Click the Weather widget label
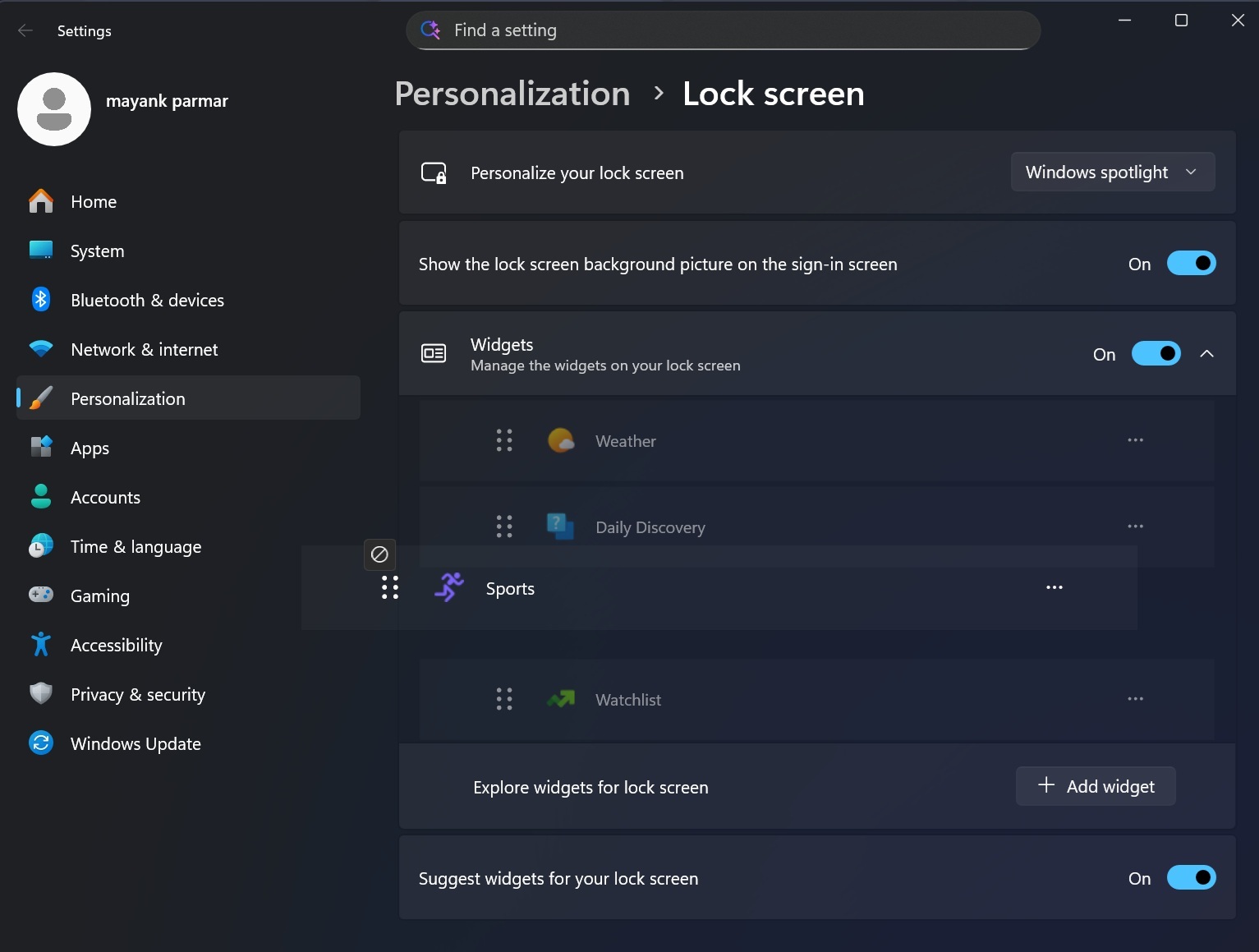The image size is (1259, 952). coord(626,441)
